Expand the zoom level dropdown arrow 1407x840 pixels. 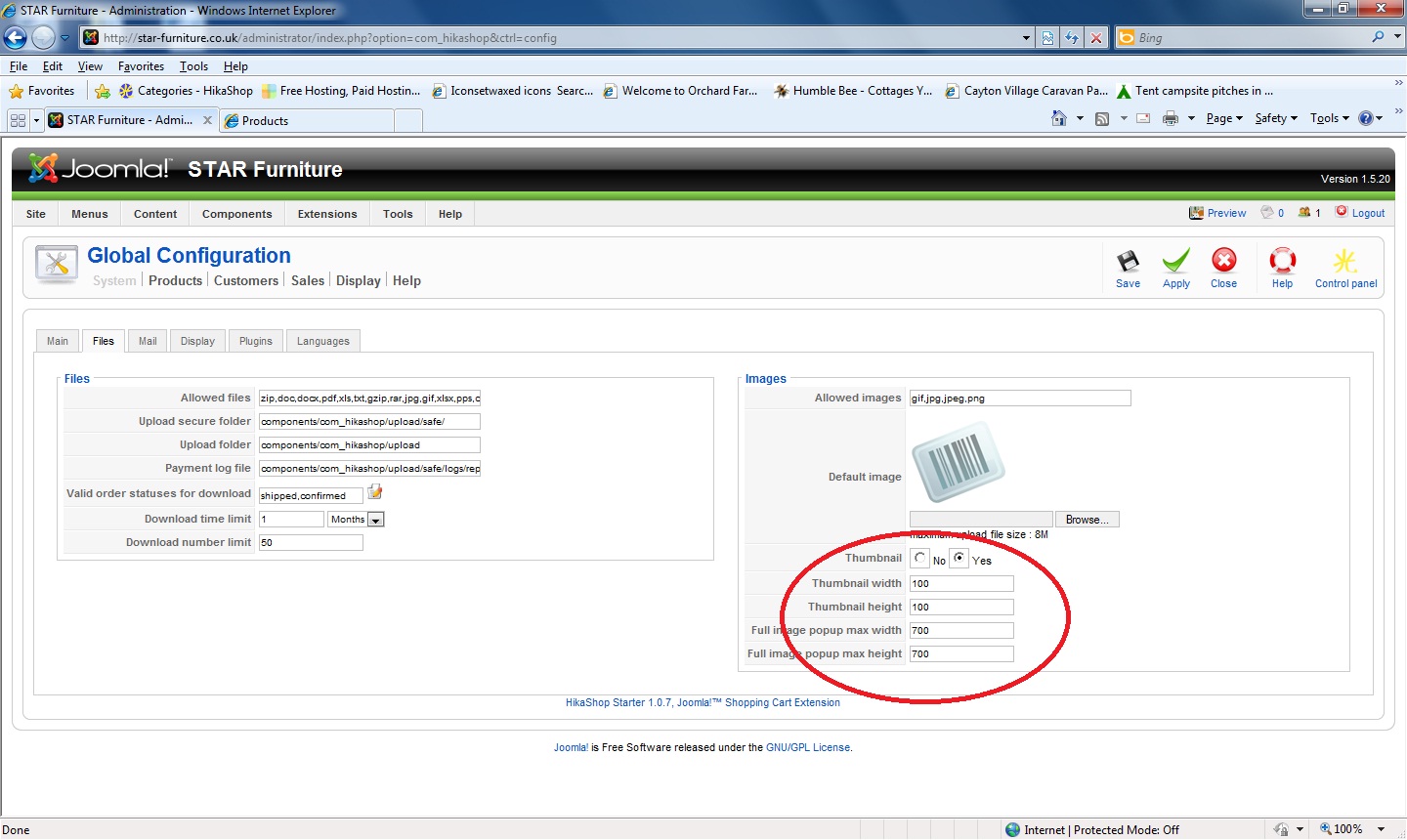(1382, 829)
